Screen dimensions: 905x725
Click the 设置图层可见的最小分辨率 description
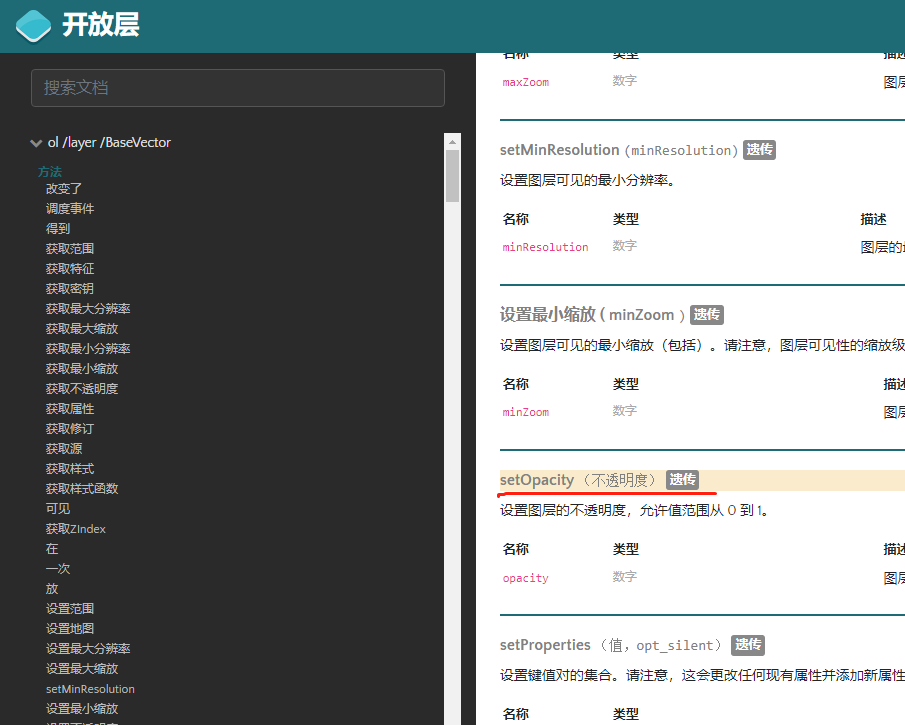(588, 181)
